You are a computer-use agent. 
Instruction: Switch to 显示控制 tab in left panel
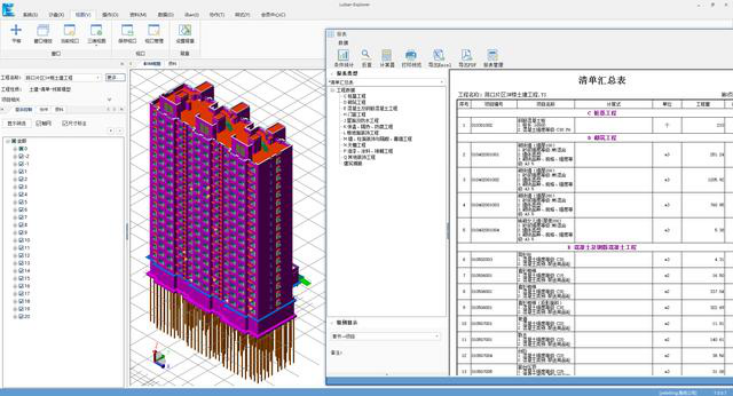pos(23,110)
